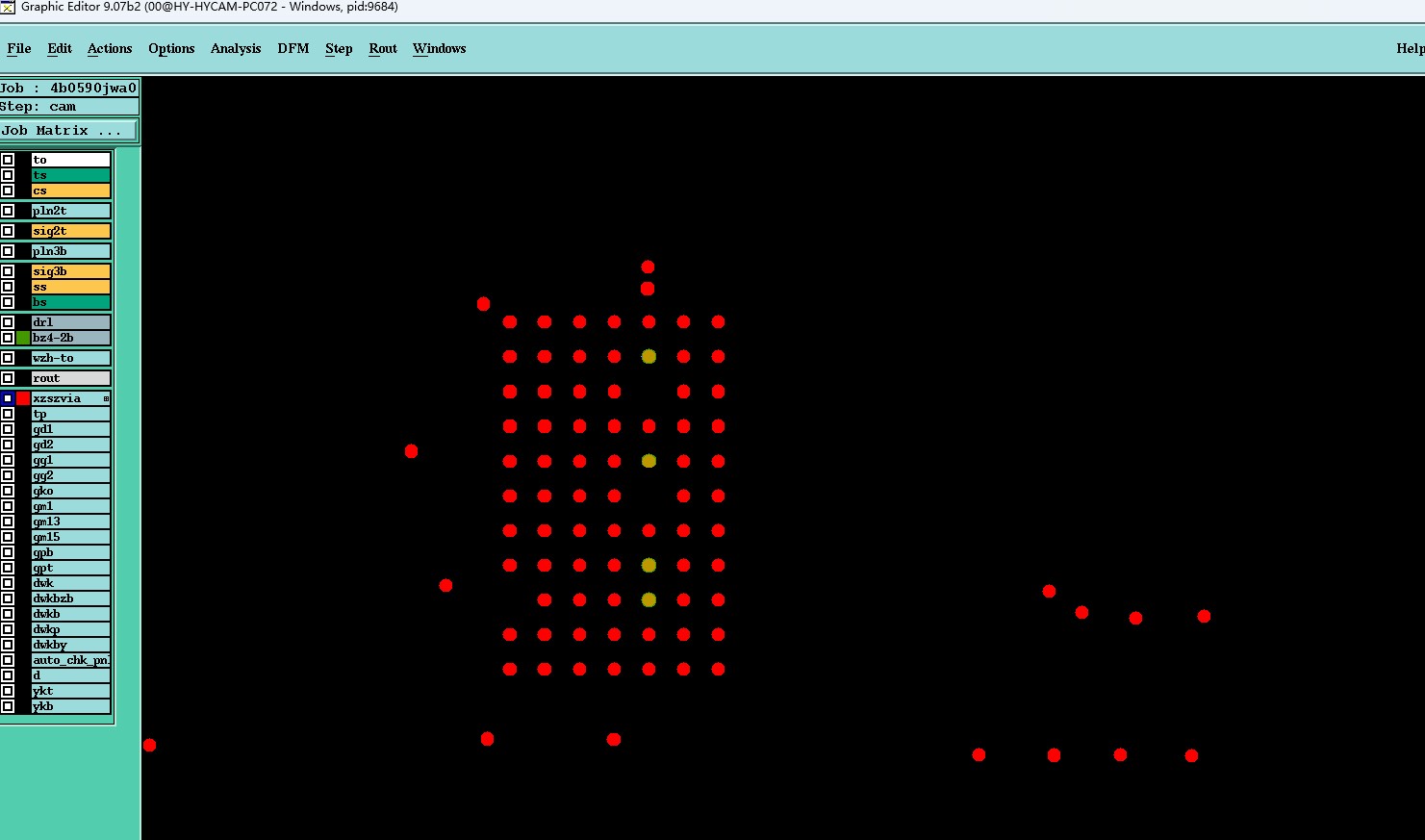The height and width of the screenshot is (840, 1425).
Task: Toggle the ykb layer checkbox
Action: pyautogui.click(x=8, y=706)
